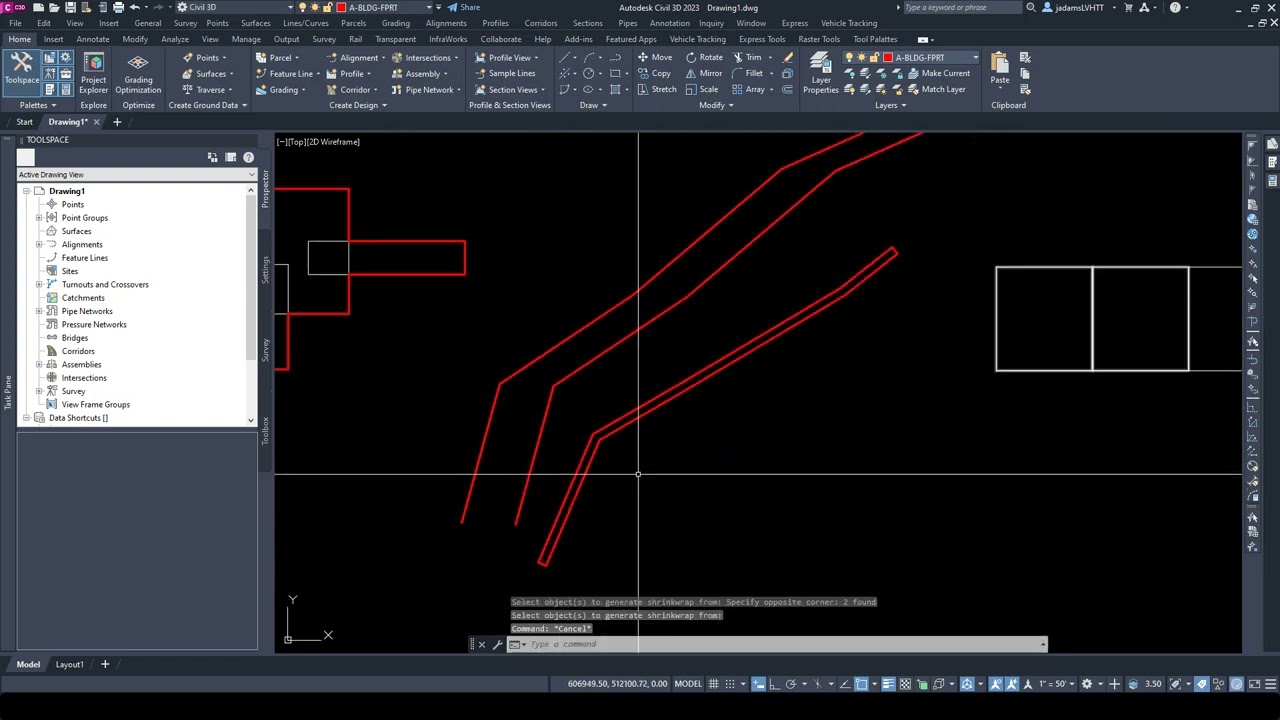1280x720 pixels.
Task: Click the Make Current layer button
Action: [938, 73]
